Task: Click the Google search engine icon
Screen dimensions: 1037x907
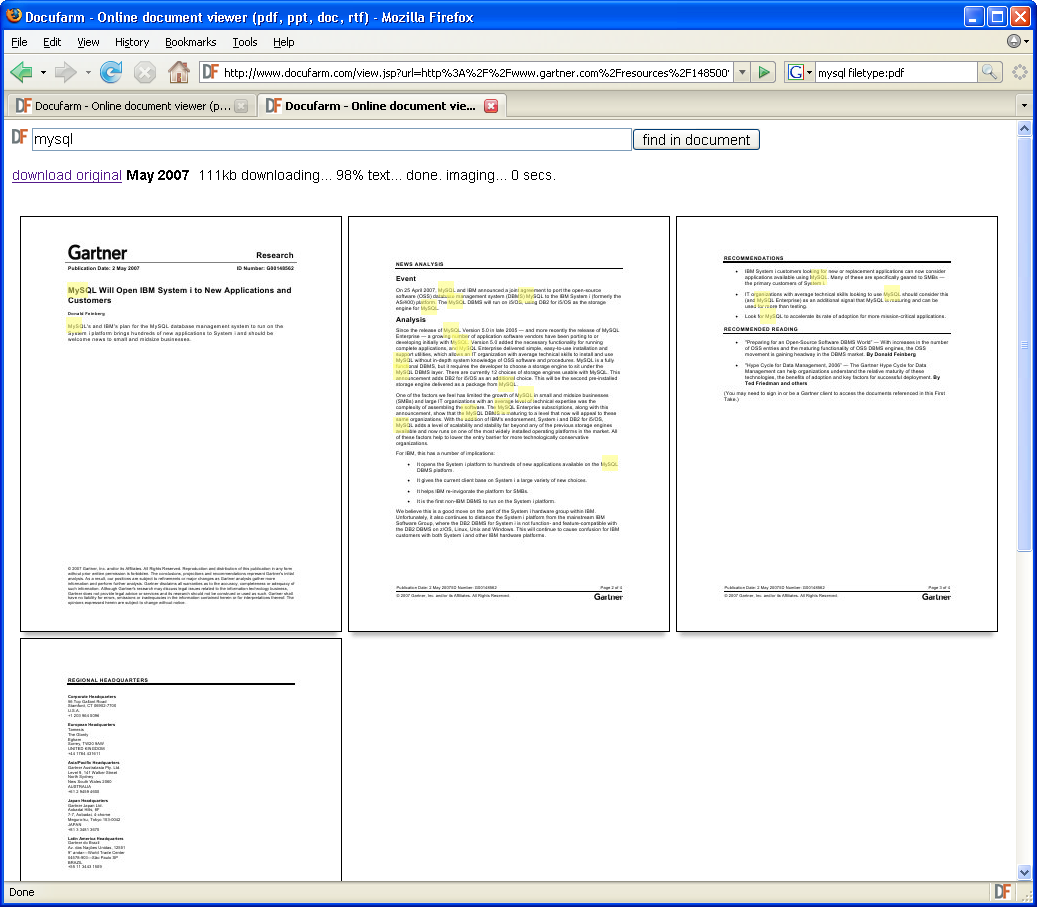Action: [x=796, y=72]
